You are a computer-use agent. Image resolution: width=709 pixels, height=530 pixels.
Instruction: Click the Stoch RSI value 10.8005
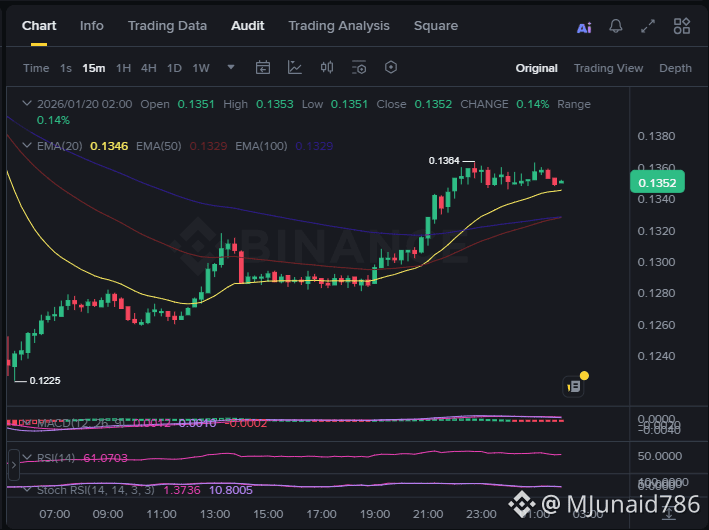click(x=231, y=490)
